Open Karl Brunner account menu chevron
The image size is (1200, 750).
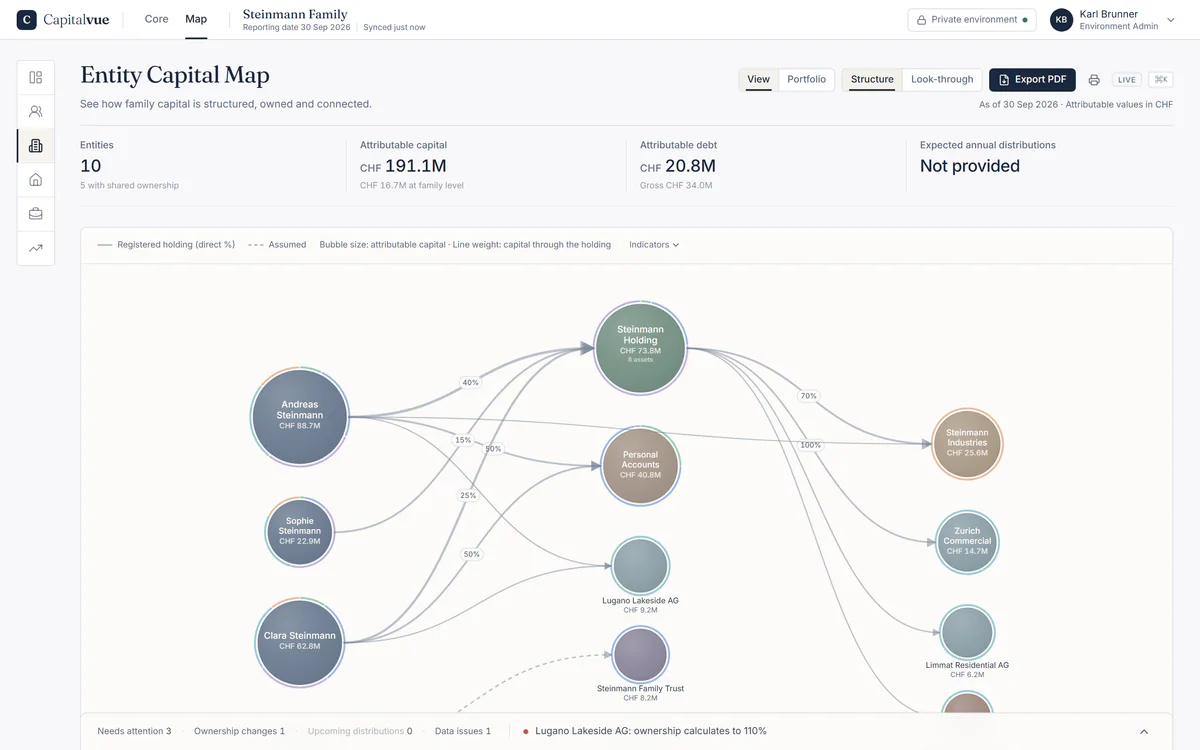click(x=1171, y=20)
